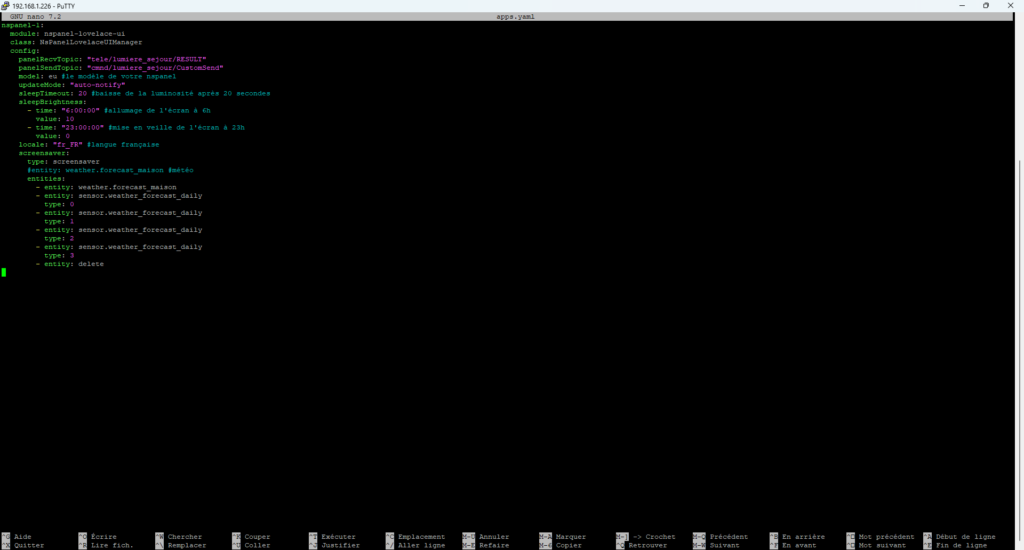Click the sleepTimeout comment about luminosité
Viewport: 1024px width, 550px height.
click(180, 93)
